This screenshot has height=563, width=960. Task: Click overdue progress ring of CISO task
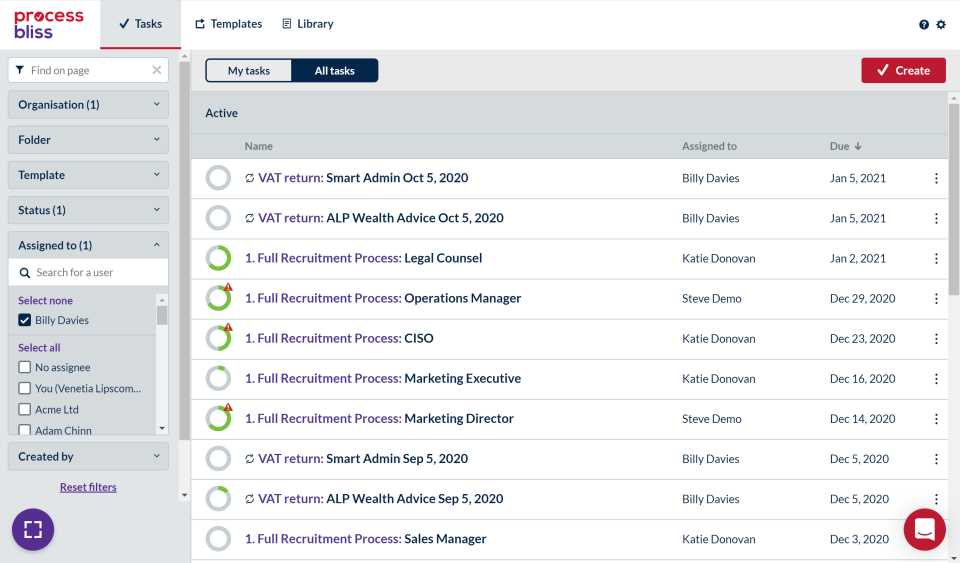218,338
